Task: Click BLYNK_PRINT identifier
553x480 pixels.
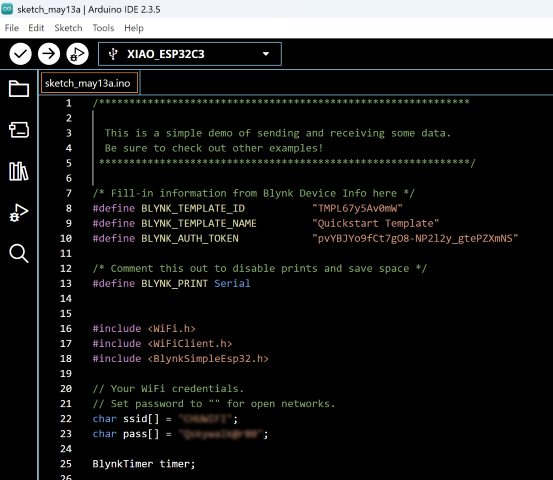Action: point(175,284)
